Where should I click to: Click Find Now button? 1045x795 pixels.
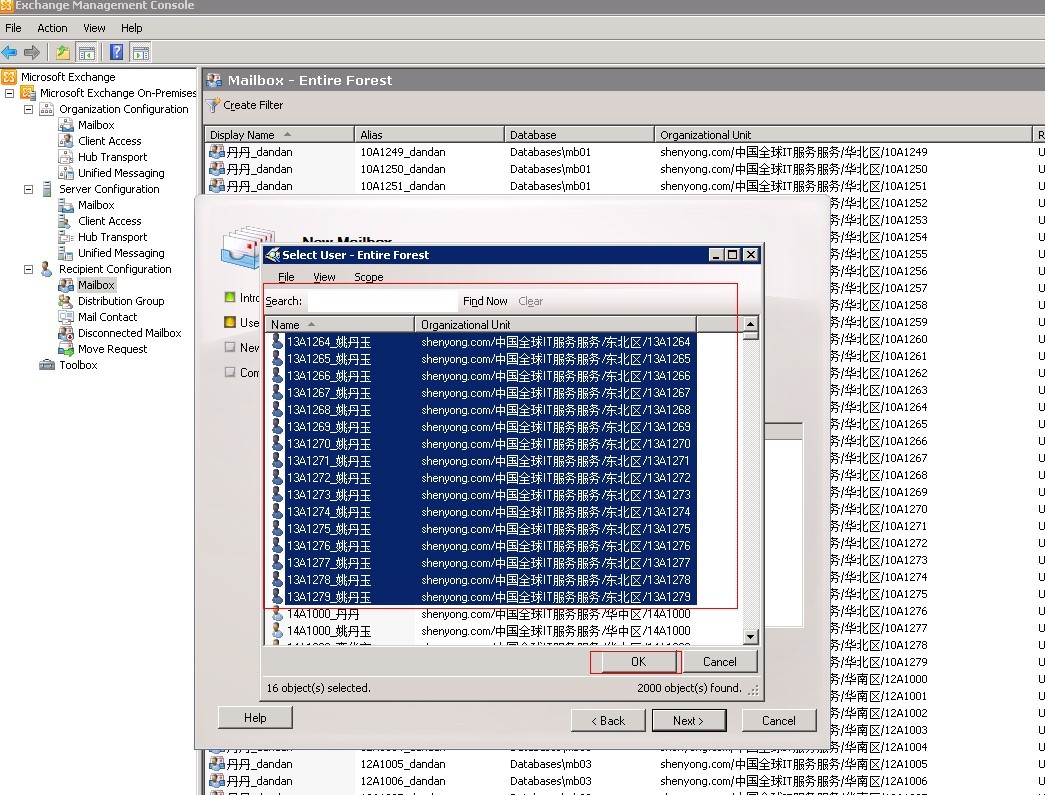[485, 301]
